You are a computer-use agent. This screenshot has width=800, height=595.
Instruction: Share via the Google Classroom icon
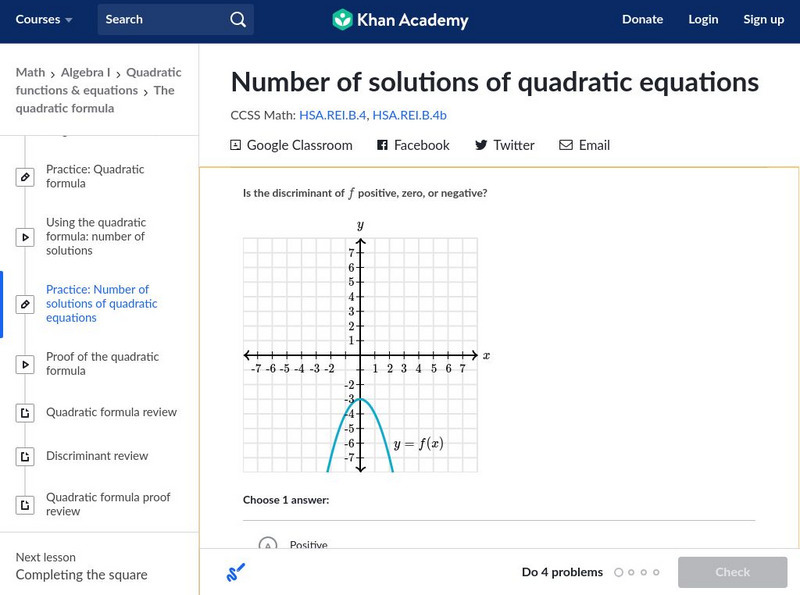(x=236, y=145)
